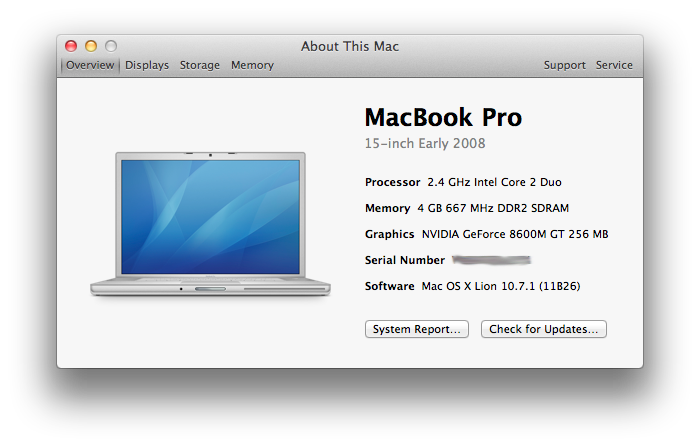This screenshot has height=447, width=700.
Task: Open the Displays tab
Action: tap(147, 65)
